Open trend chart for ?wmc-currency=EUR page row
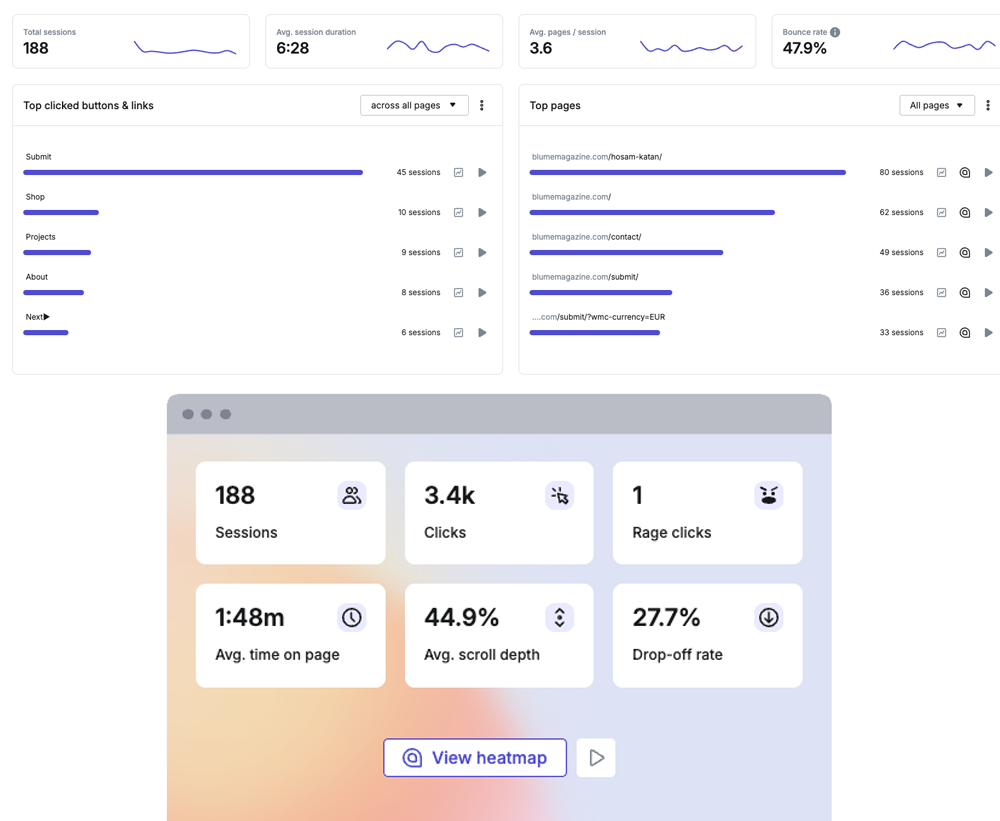 (941, 332)
